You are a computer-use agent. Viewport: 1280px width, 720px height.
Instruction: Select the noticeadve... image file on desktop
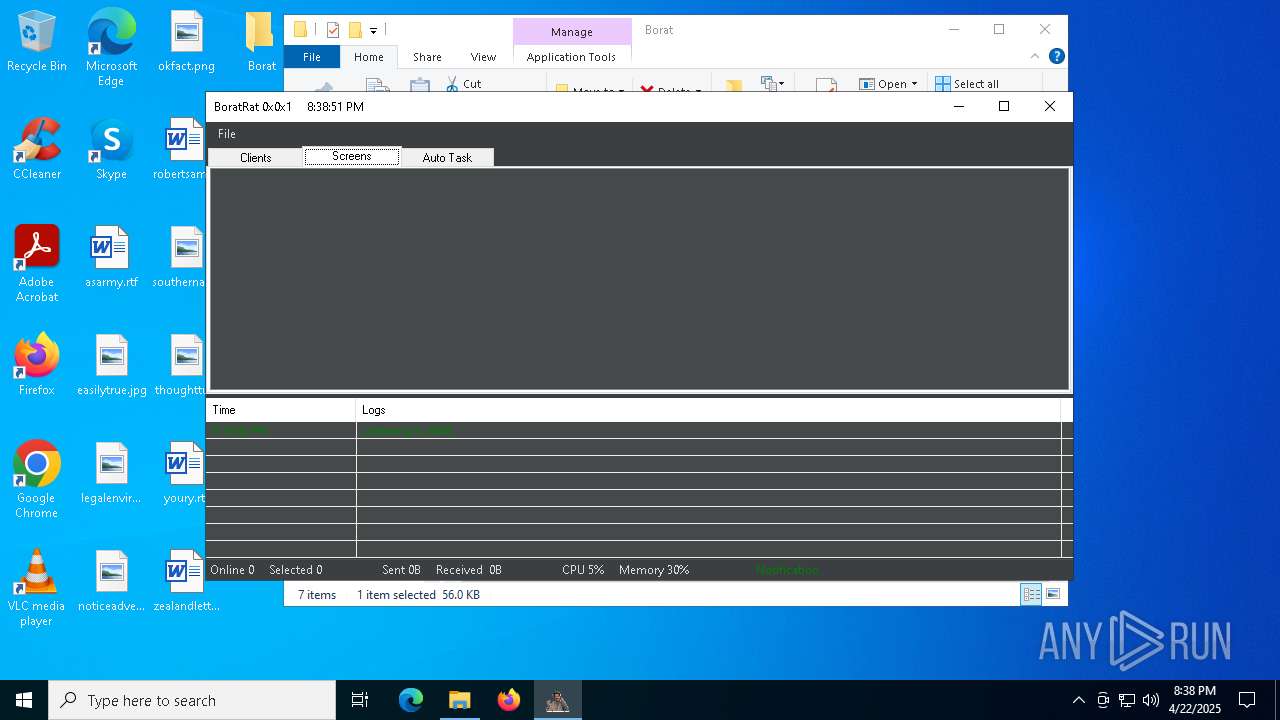coord(111,582)
